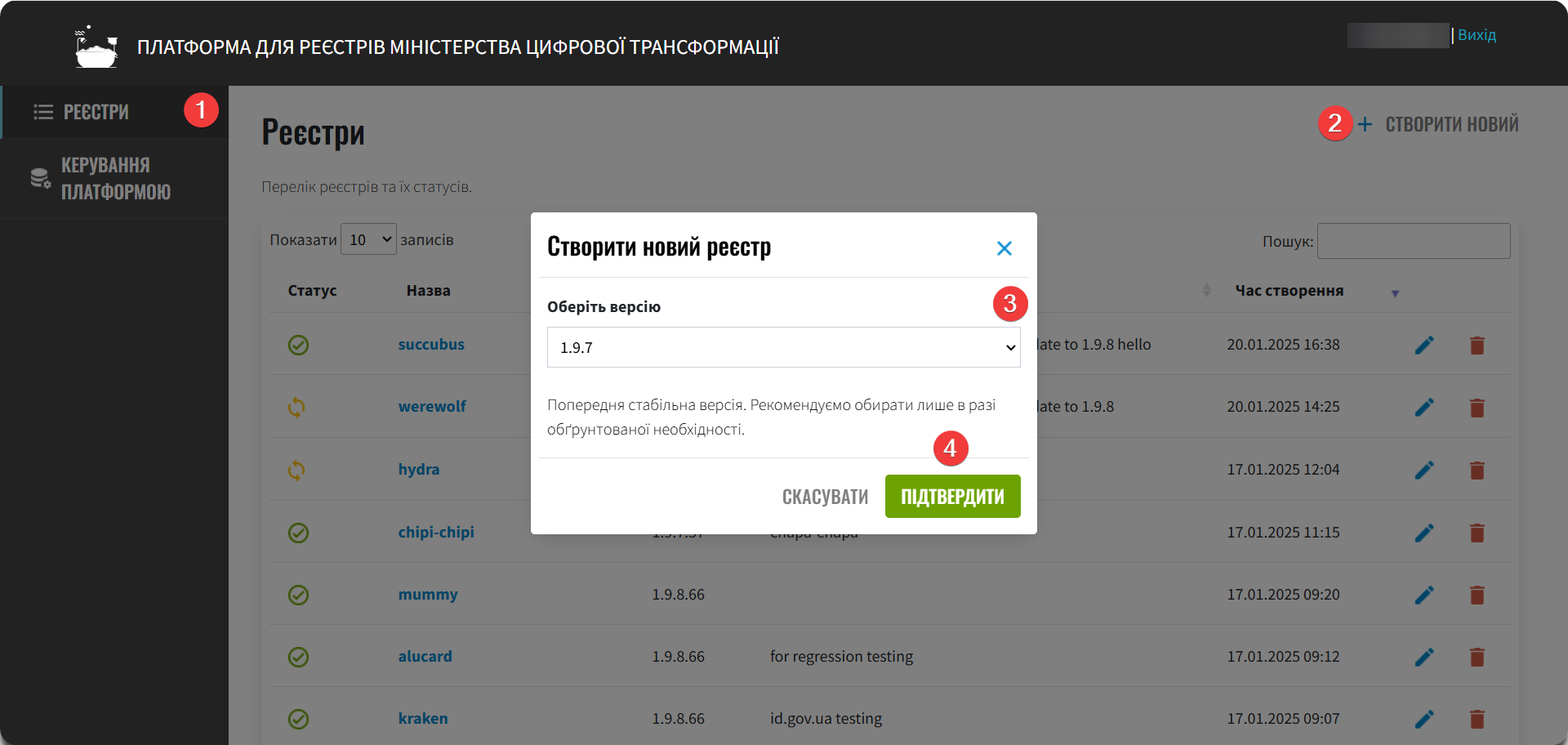Edit the kraken registry with pencil icon
Image resolution: width=1568 pixels, height=745 pixels.
(1424, 720)
